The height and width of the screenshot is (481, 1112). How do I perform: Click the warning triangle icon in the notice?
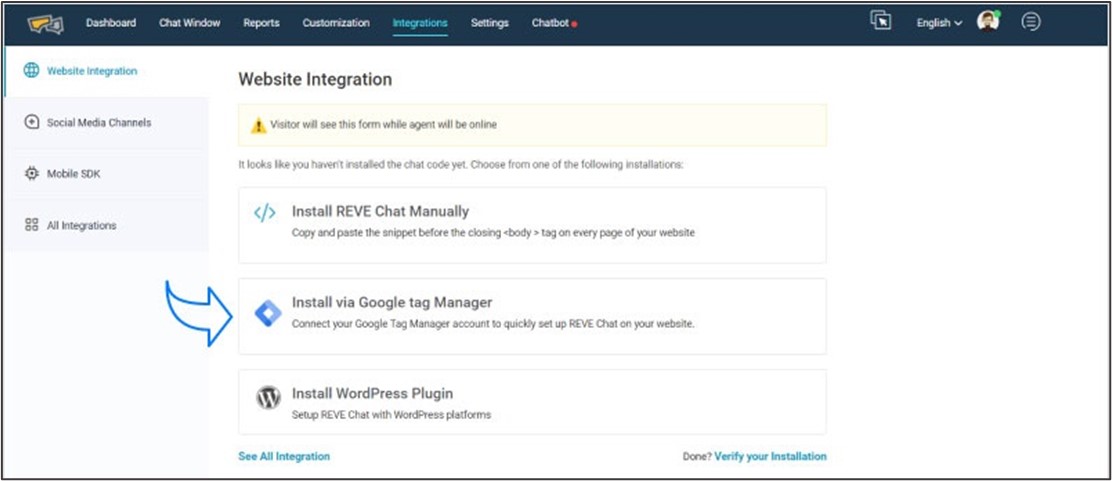(x=259, y=126)
